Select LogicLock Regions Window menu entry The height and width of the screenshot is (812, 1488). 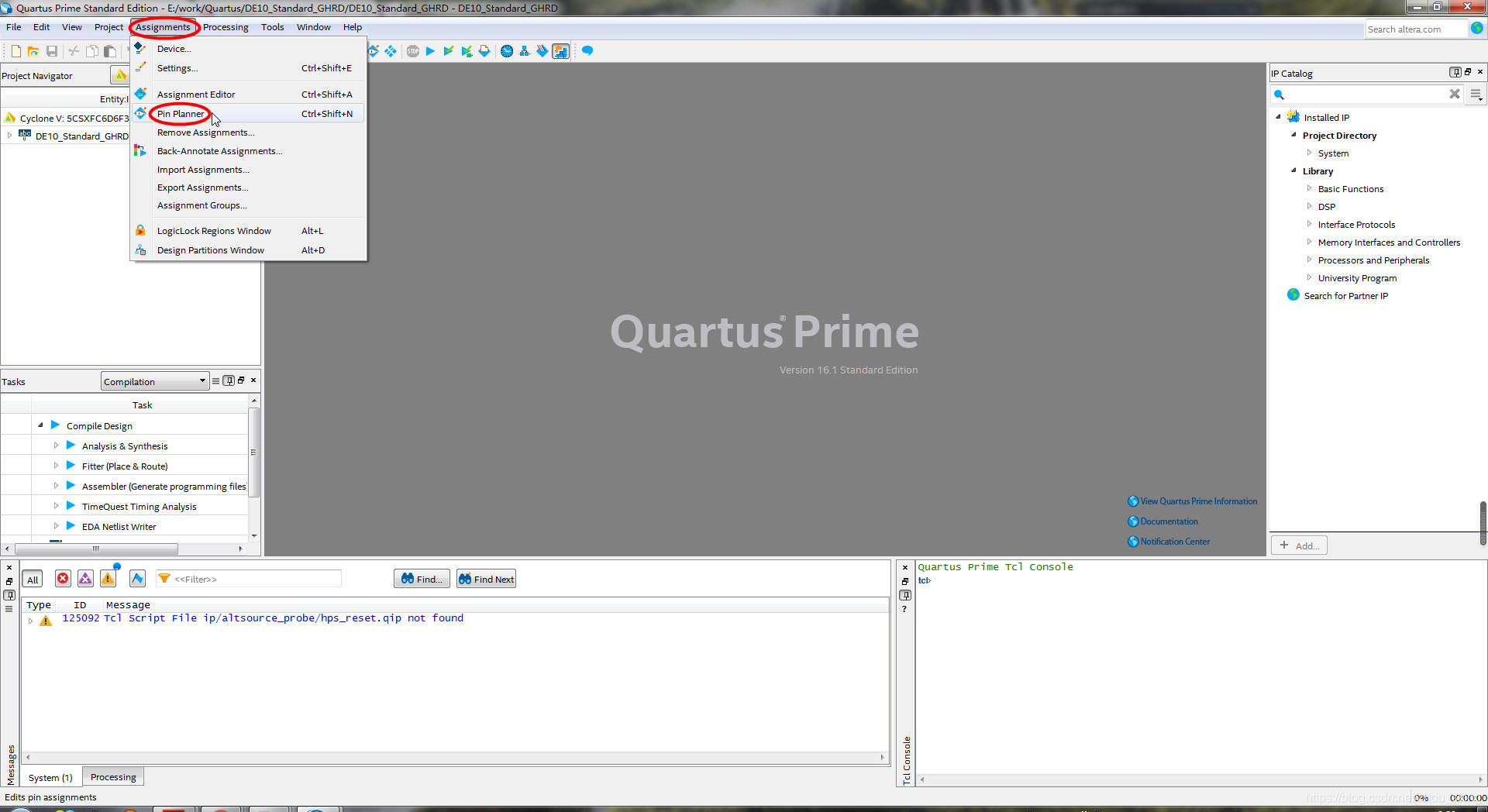click(x=249, y=231)
